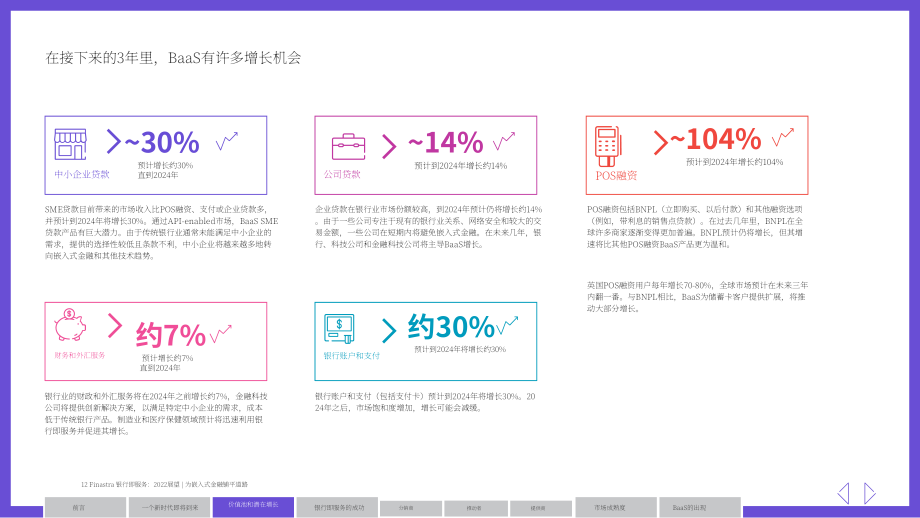Click the trend arrow beside blue 约30%
This screenshot has width=920, height=518.
coord(508,325)
